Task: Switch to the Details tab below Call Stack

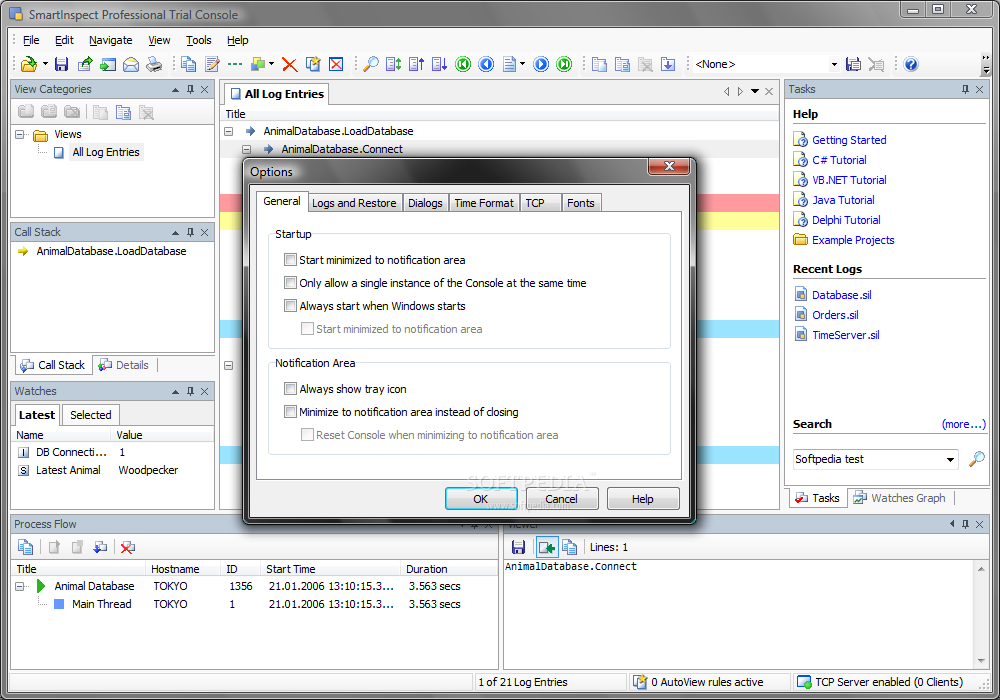Action: point(124,365)
